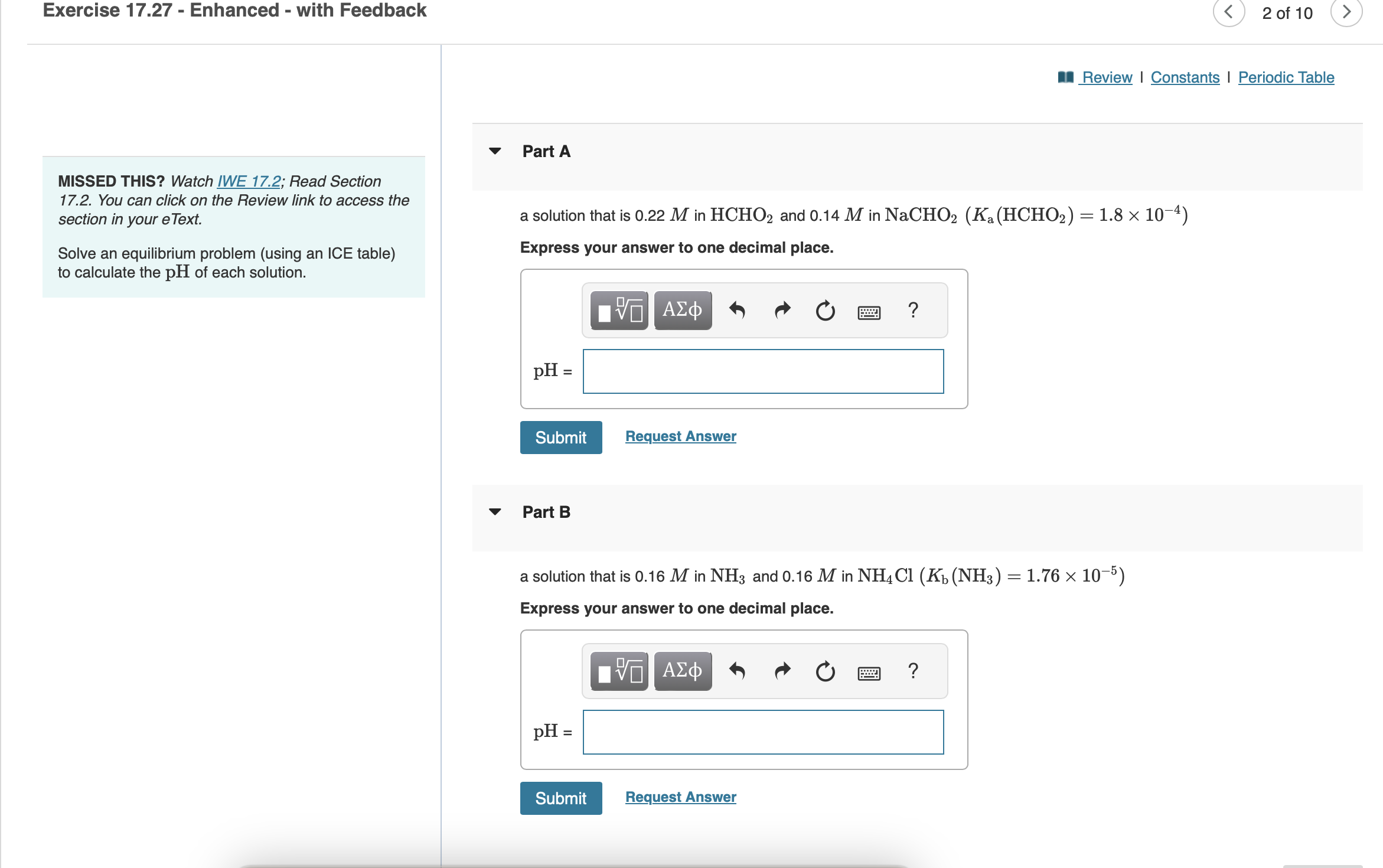Open math templates button in Part B
The height and width of the screenshot is (868, 1383).
point(619,671)
